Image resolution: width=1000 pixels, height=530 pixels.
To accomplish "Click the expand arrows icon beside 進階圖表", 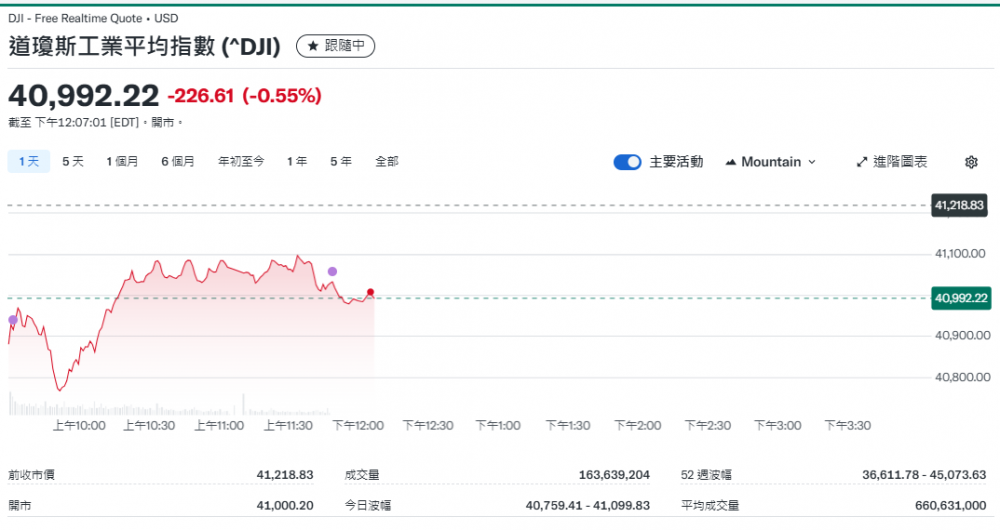I will point(862,162).
